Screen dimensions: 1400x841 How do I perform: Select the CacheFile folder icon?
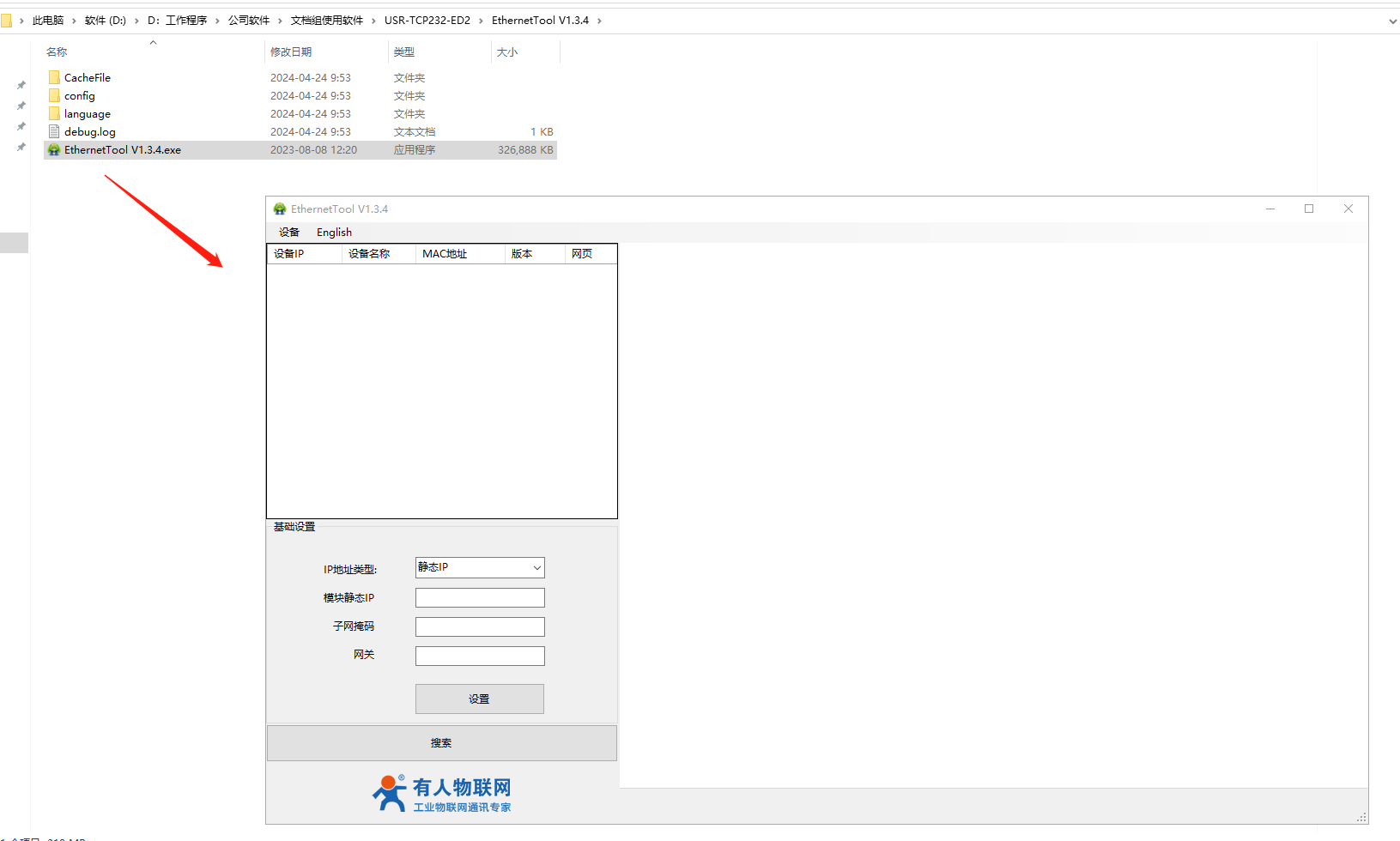(54, 77)
